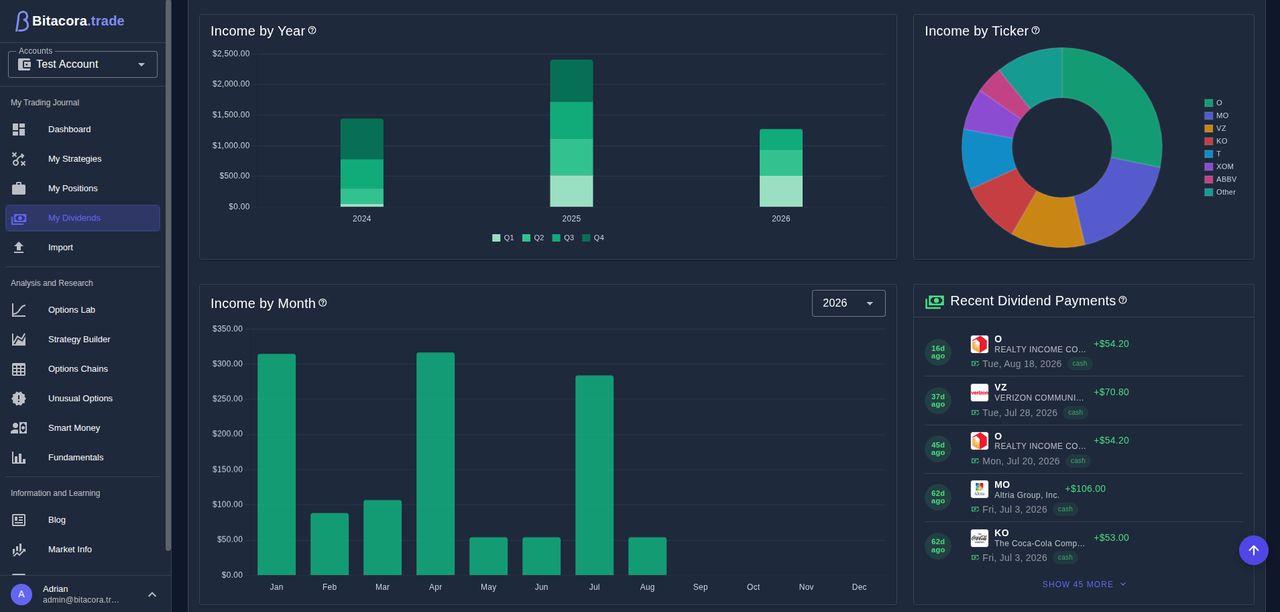Click the Smart Money icon

(x=19, y=428)
